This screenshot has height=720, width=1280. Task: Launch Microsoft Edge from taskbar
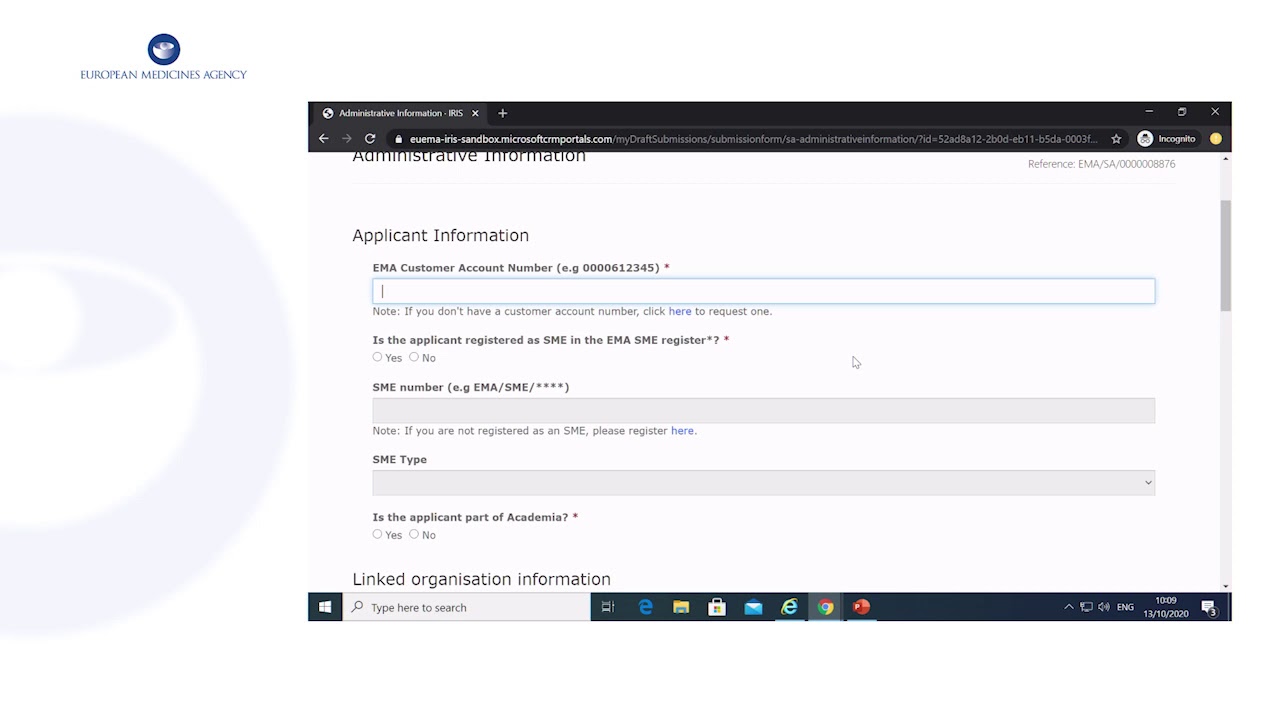pyautogui.click(x=646, y=607)
